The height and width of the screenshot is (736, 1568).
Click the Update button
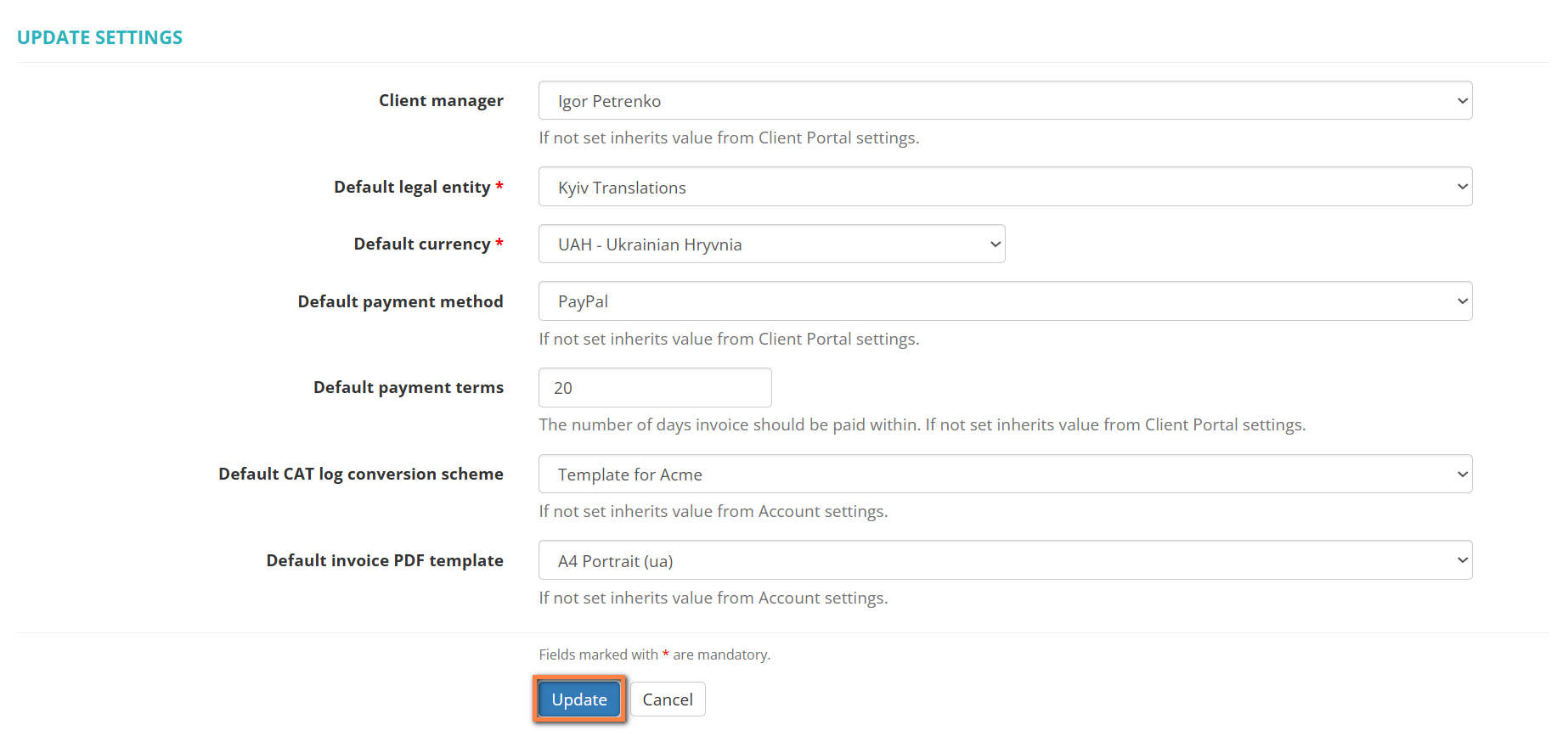pos(579,699)
